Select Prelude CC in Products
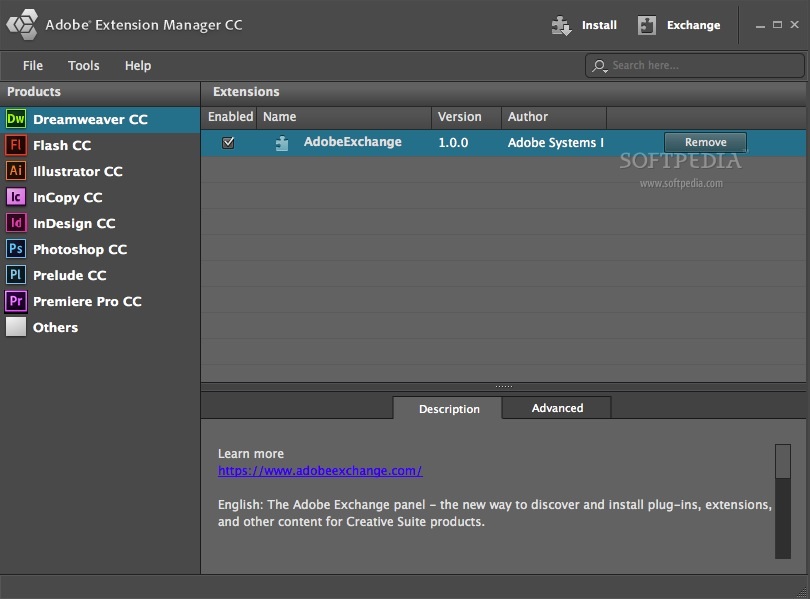The width and height of the screenshot is (810, 599). 100,275
